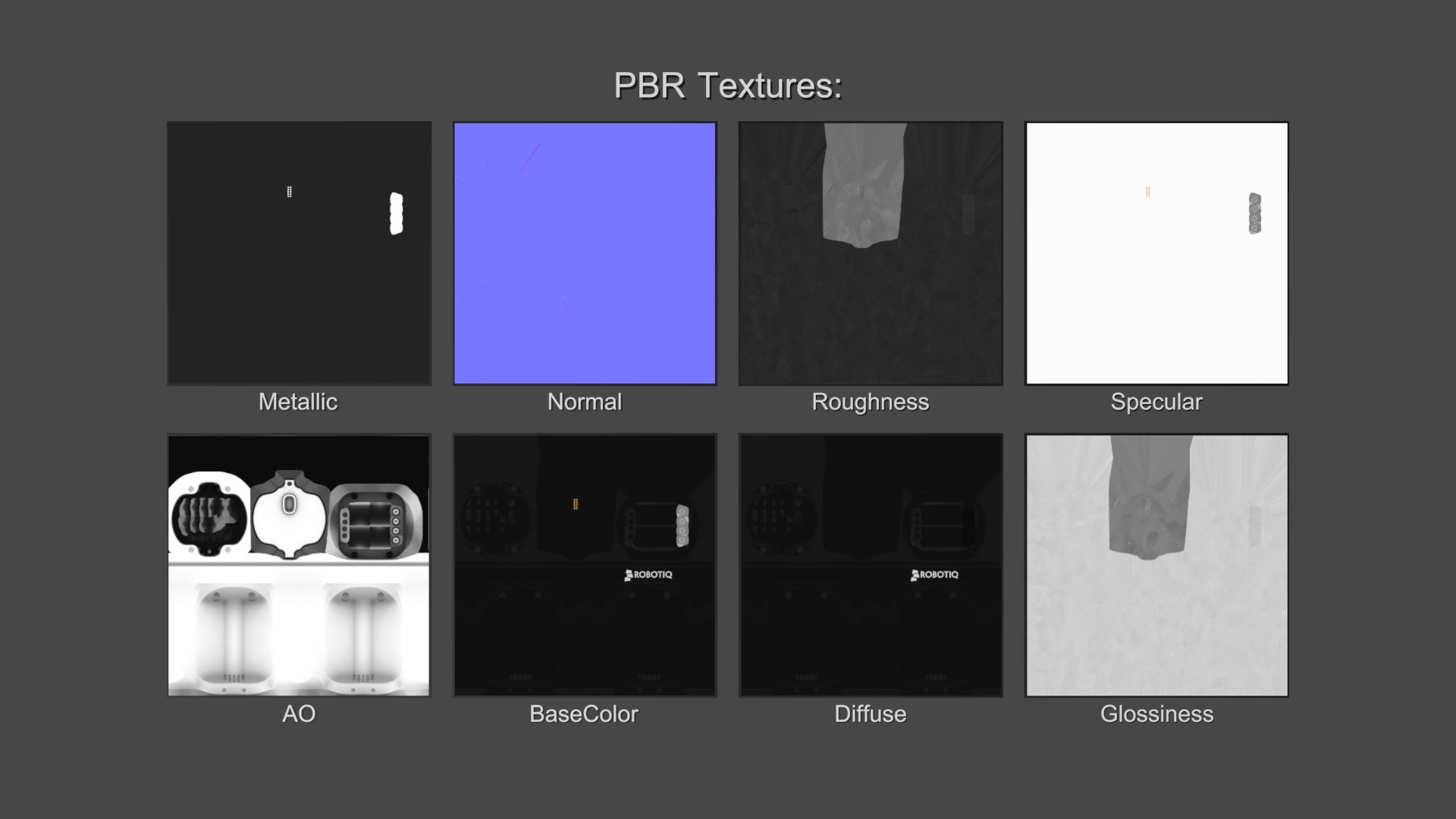This screenshot has height=819, width=1456.
Task: Click the Metallic label text
Action: 298,402
